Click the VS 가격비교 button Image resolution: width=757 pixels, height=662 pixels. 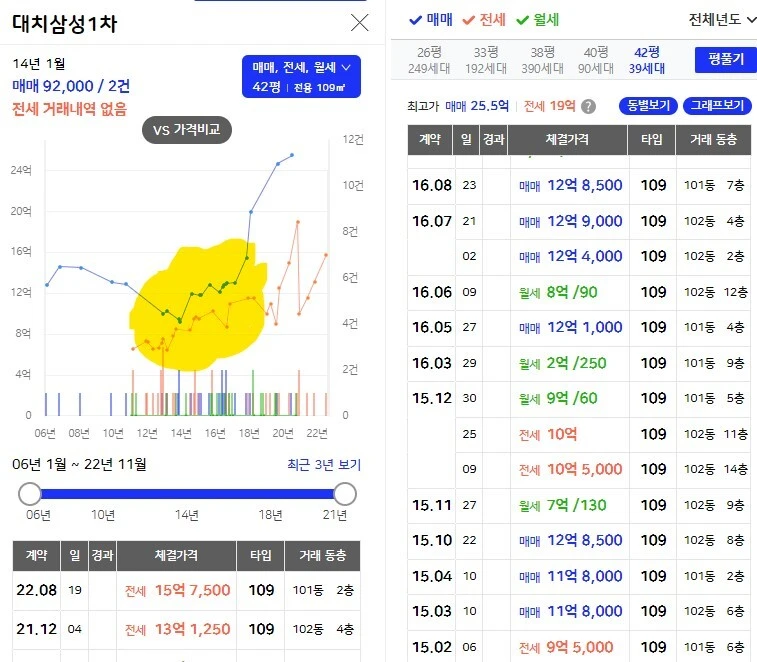187,129
